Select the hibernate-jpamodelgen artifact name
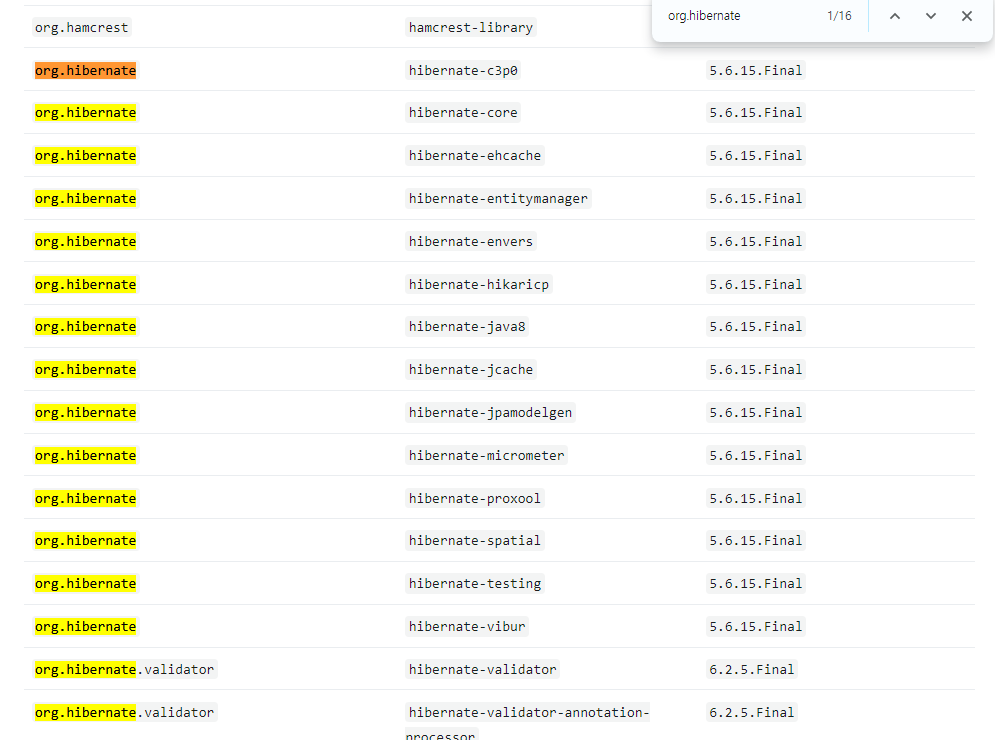Image resolution: width=995 pixels, height=740 pixels. click(491, 413)
